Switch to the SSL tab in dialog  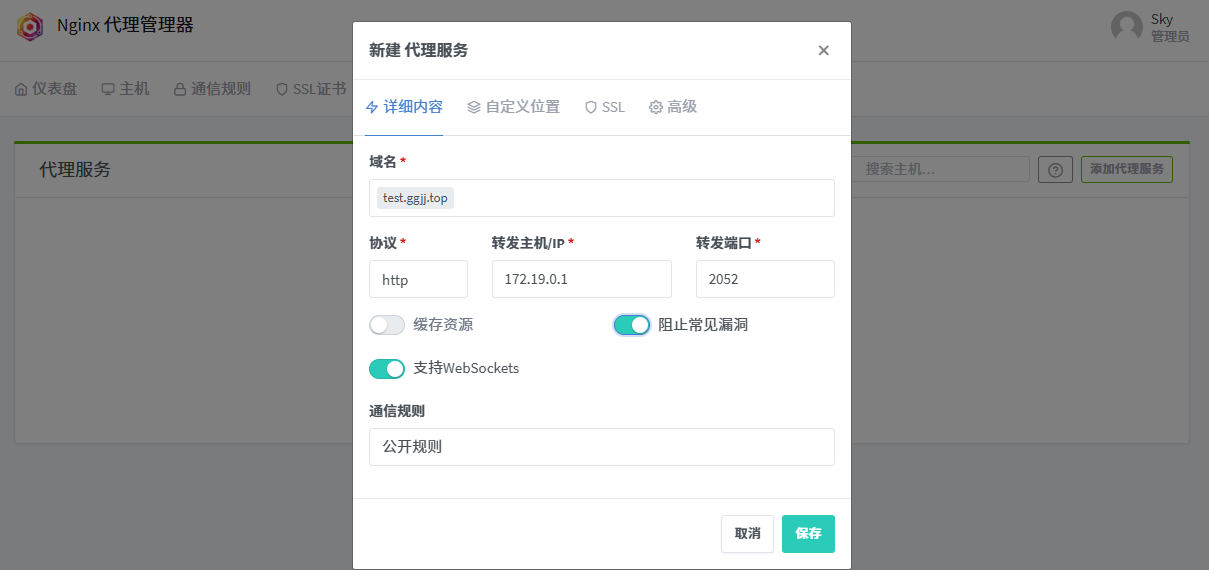[x=605, y=107]
